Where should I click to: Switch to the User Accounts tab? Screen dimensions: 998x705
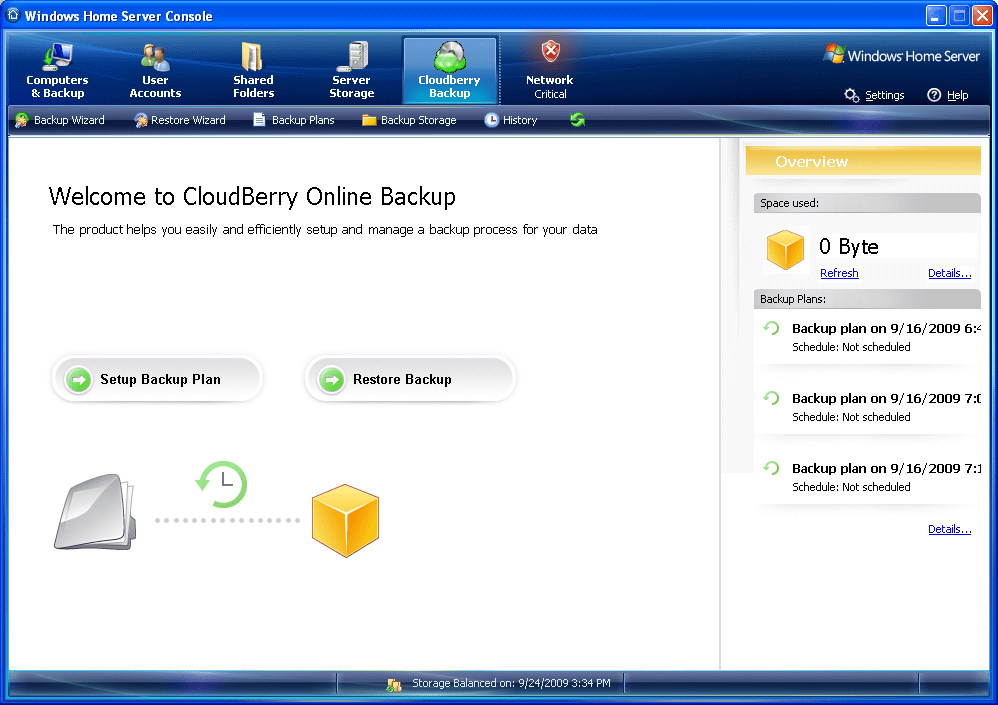pos(155,70)
